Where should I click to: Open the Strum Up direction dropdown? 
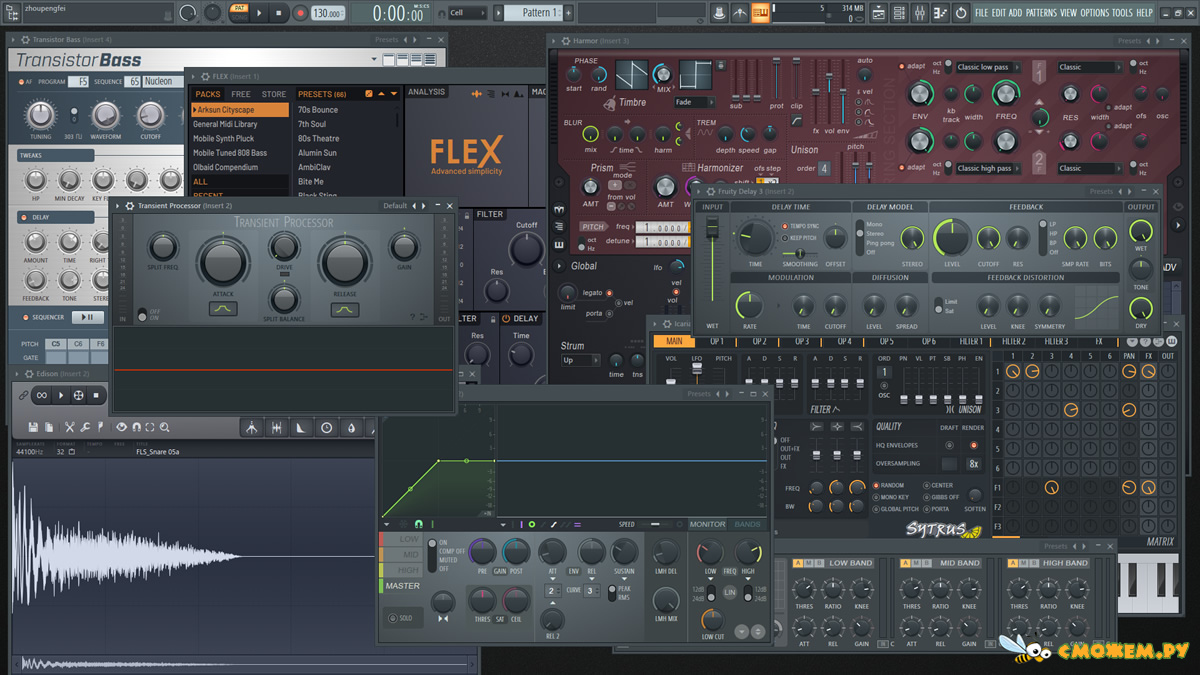(580, 360)
